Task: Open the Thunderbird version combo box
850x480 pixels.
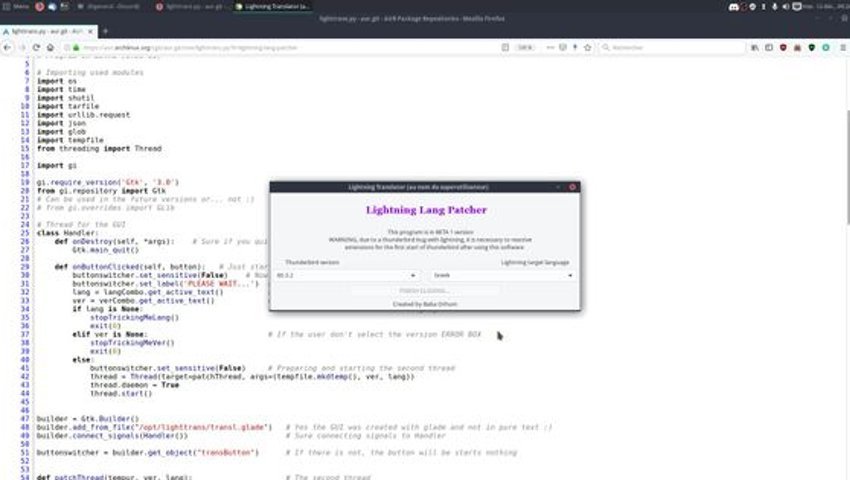Action: 346,276
